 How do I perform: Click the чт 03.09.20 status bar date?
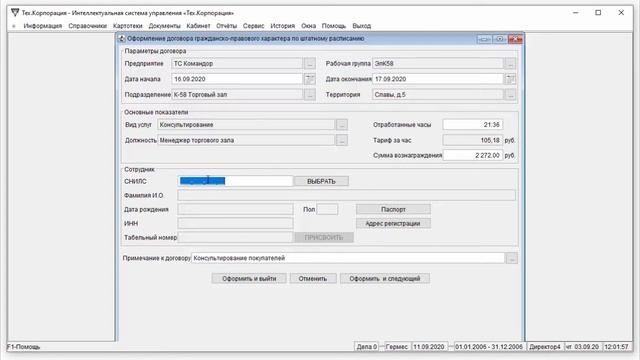[x=582, y=347]
